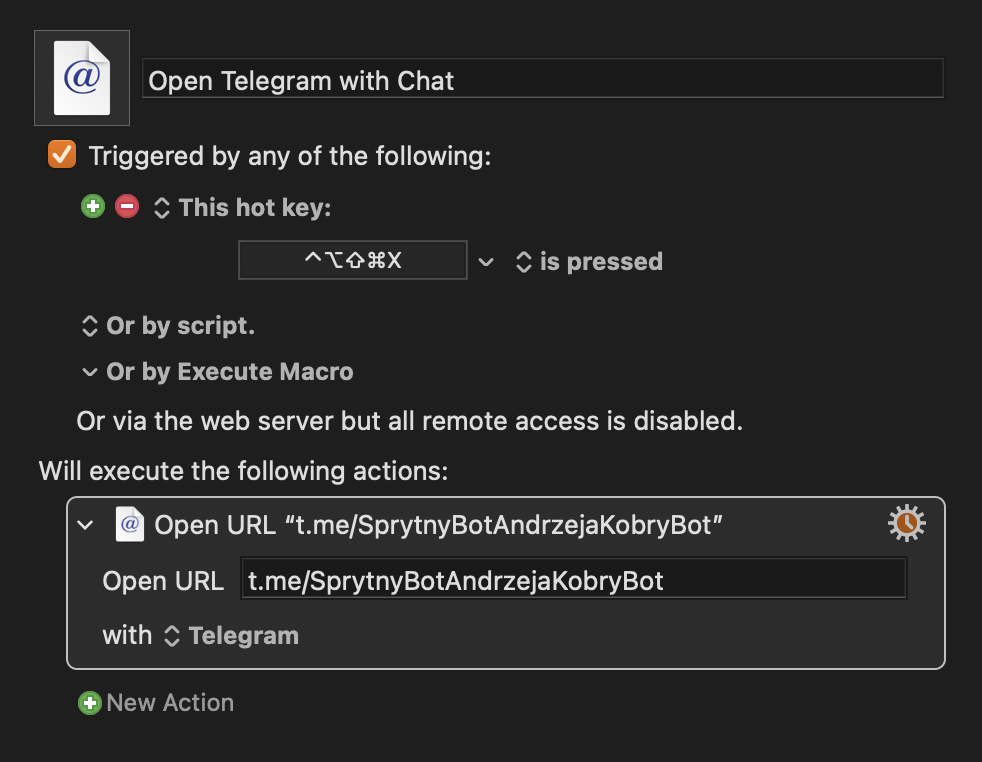Click the Open URL text field
Viewport: 982px width, 762px height.
coord(574,579)
